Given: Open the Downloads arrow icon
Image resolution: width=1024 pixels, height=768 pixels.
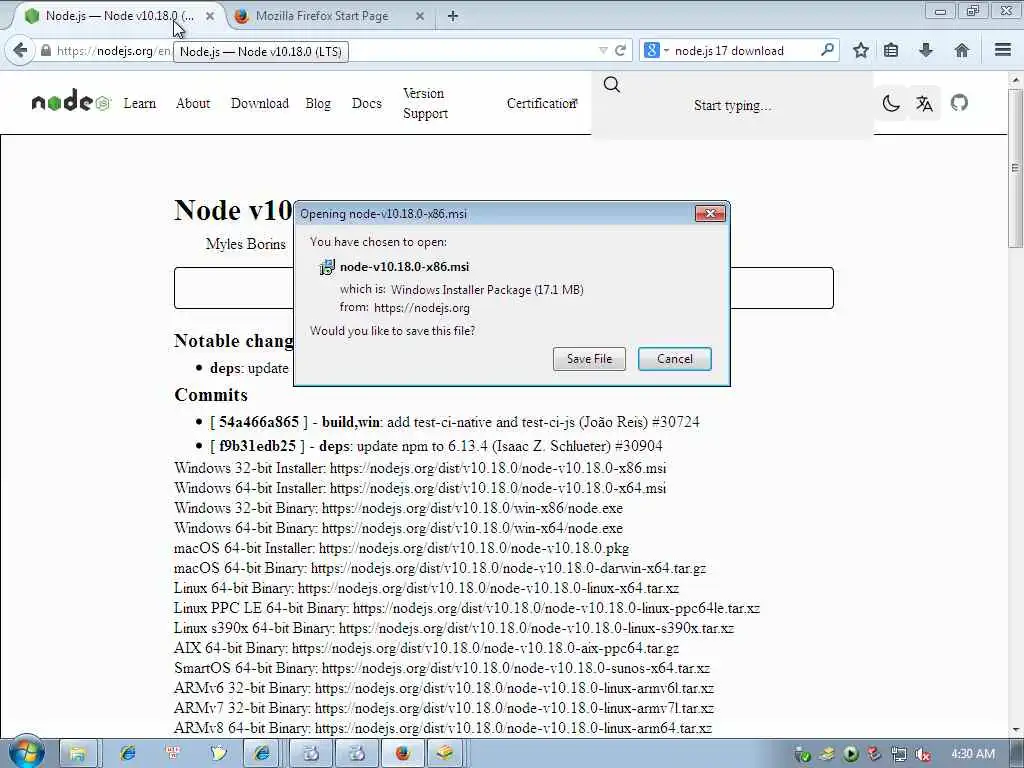Looking at the screenshot, I should (x=925, y=50).
